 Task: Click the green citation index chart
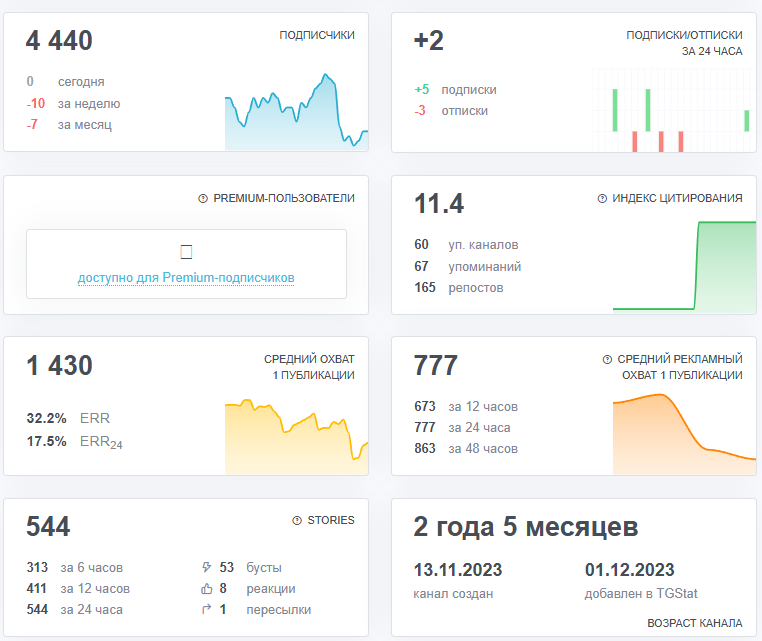click(x=684, y=267)
